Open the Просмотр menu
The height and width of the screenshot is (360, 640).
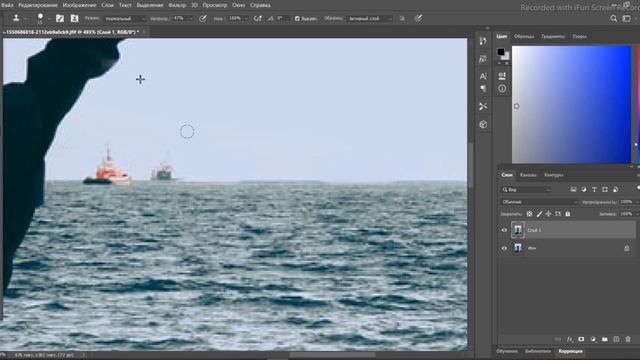click(x=215, y=5)
